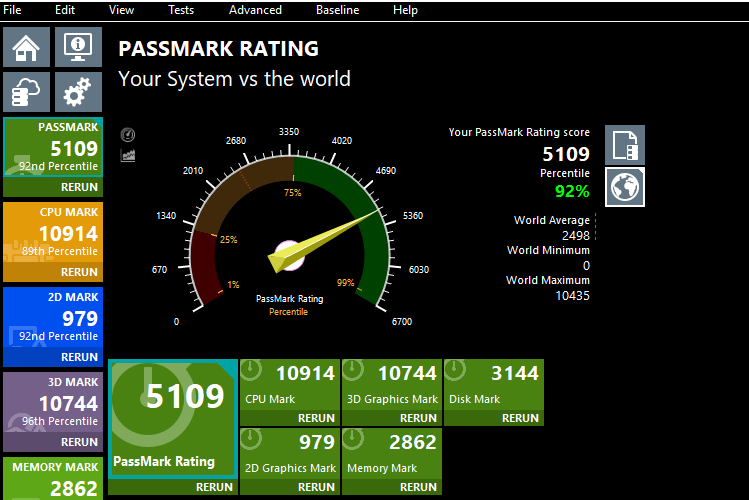Open the Memory Mark 2862 result tile
749x500 pixels.
(x=392, y=454)
